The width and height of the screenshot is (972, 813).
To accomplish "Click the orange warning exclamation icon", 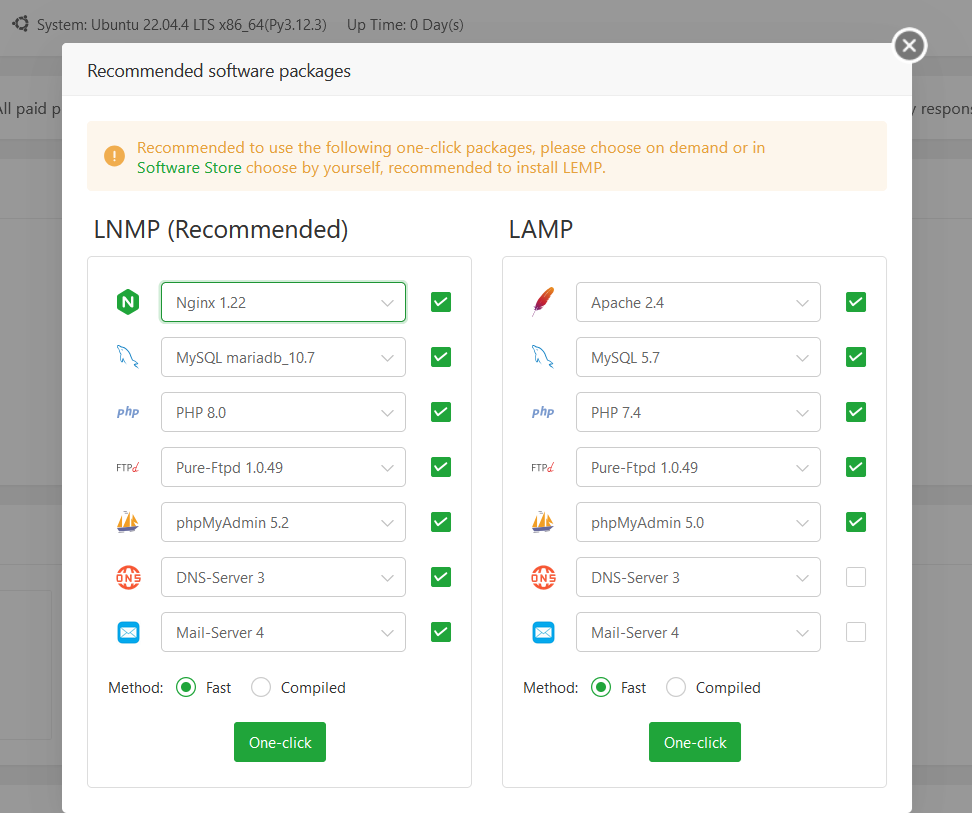I will point(114,156).
